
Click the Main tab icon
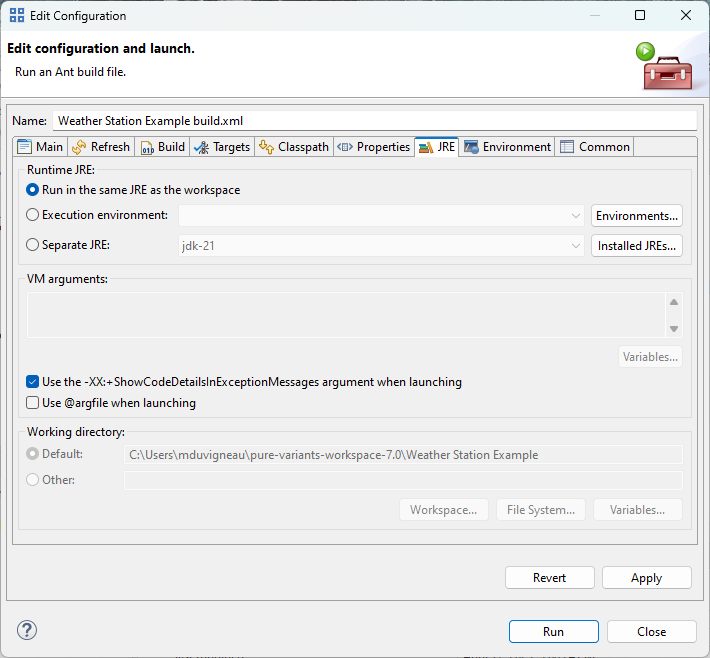click(x=25, y=147)
